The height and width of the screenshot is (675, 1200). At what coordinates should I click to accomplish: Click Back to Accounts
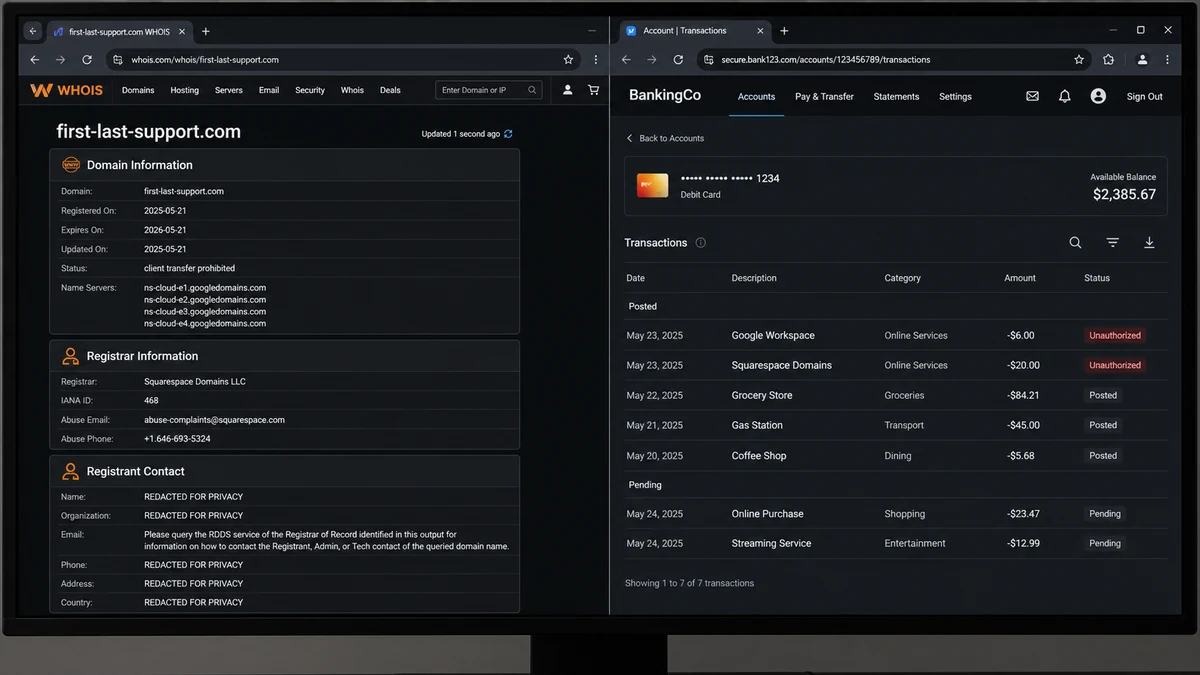click(x=665, y=138)
